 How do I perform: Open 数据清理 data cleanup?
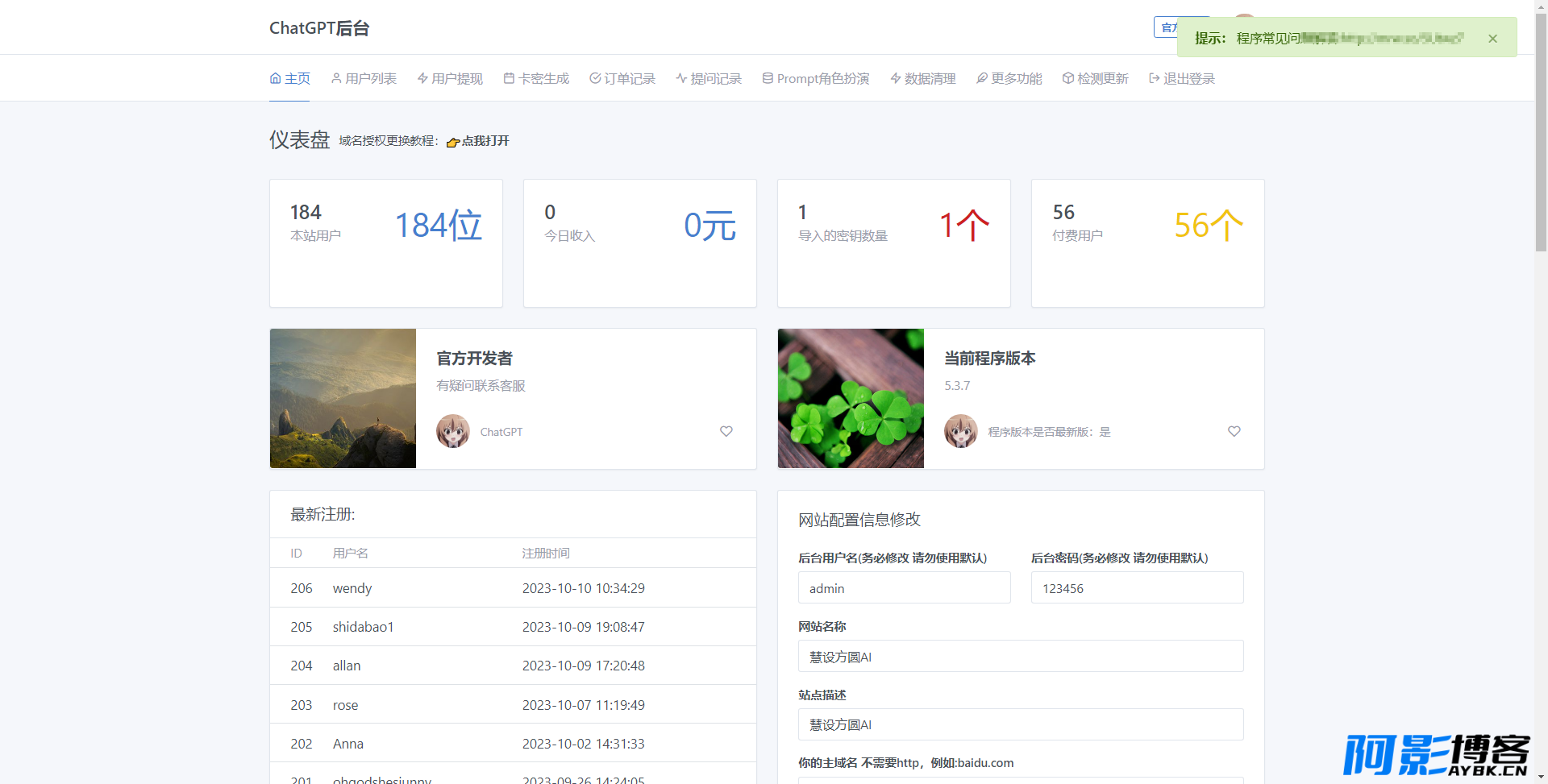point(923,78)
